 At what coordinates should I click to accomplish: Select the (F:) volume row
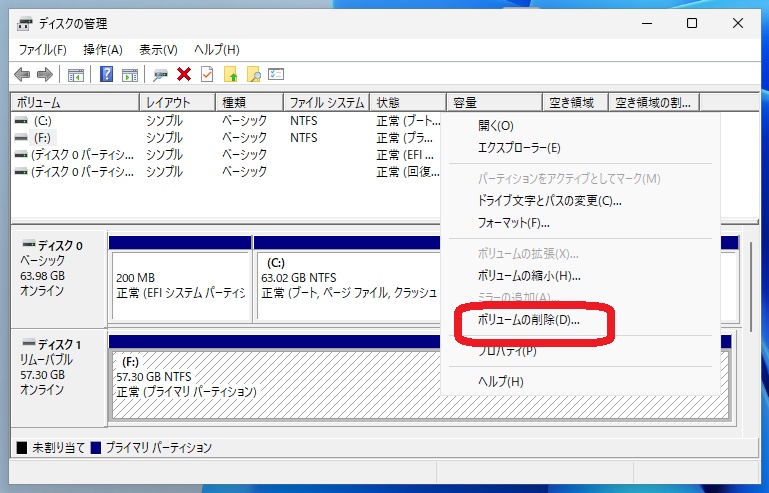pyautogui.click(x=227, y=138)
